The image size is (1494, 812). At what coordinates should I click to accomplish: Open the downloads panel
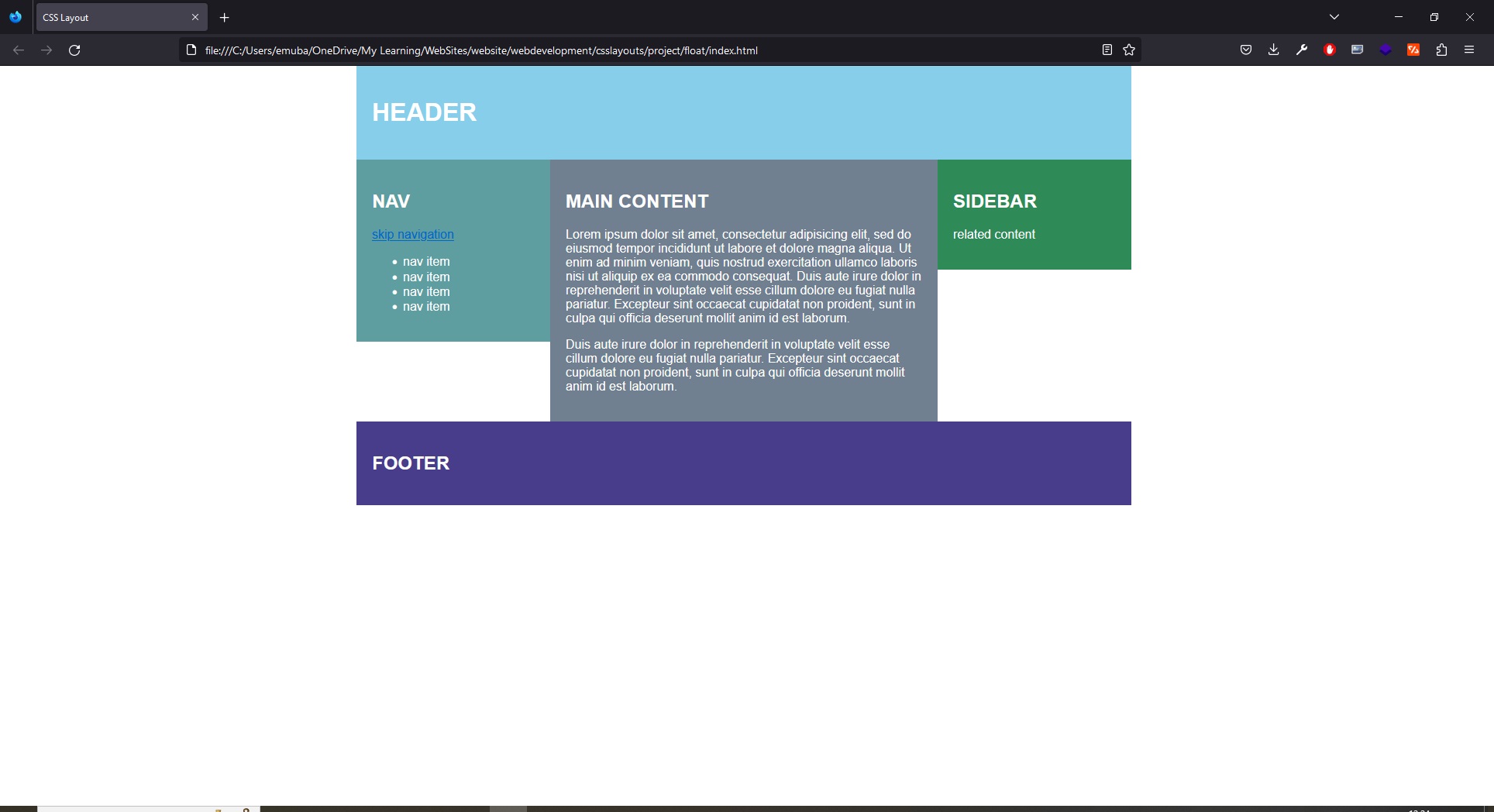point(1274,50)
